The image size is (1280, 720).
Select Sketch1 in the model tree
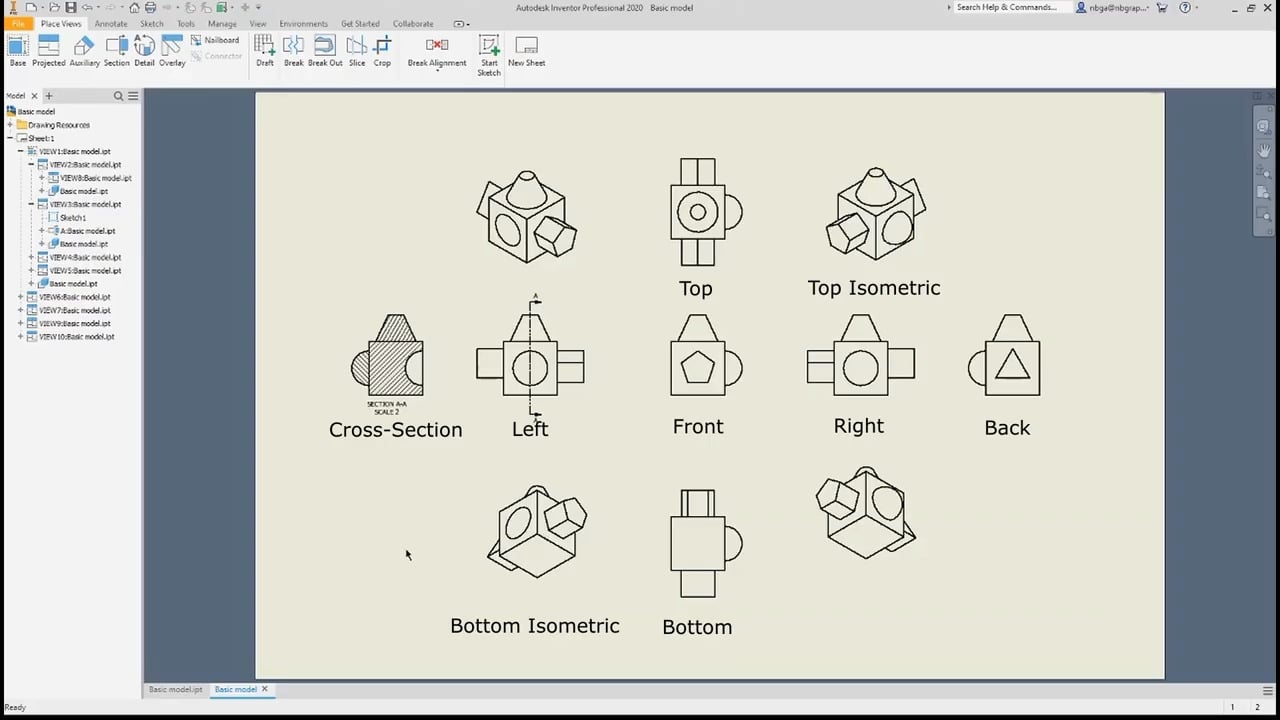pyautogui.click(x=72, y=217)
